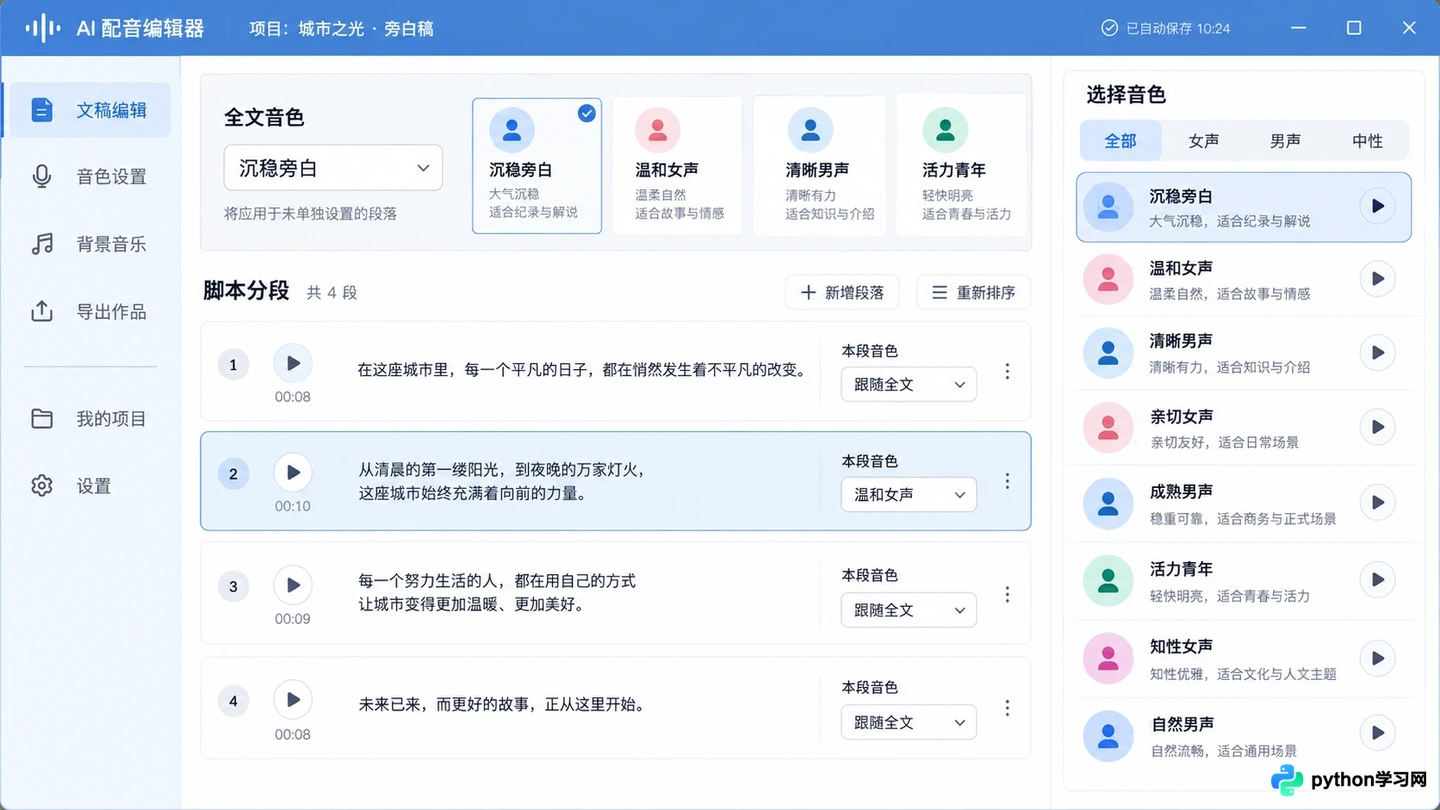The height and width of the screenshot is (810, 1440).
Task: Play the 知性女声 voice sample
Action: [1377, 658]
